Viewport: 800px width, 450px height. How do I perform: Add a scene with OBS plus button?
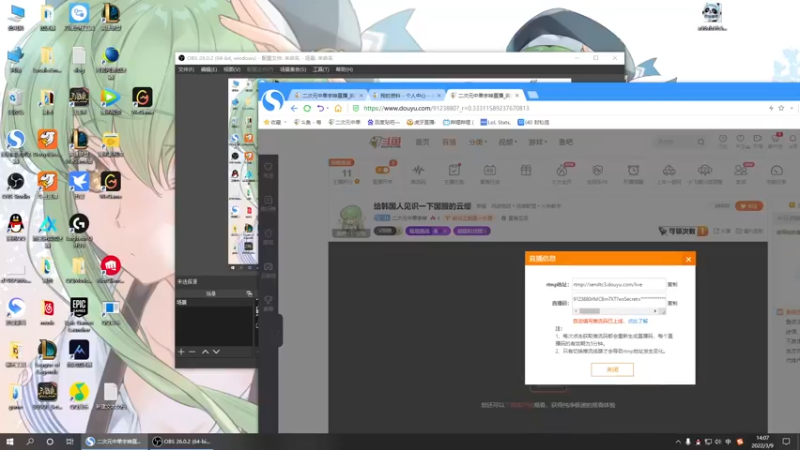pyautogui.click(x=181, y=352)
